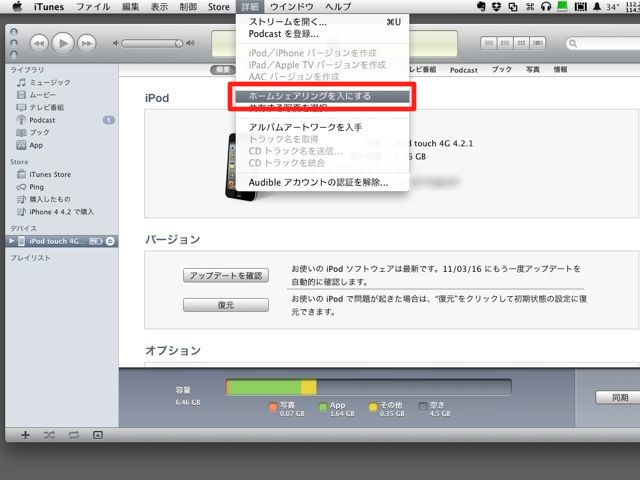The height and width of the screenshot is (480, 640).
Task: Click the green App segment of capacity bar
Action: (x=264, y=387)
